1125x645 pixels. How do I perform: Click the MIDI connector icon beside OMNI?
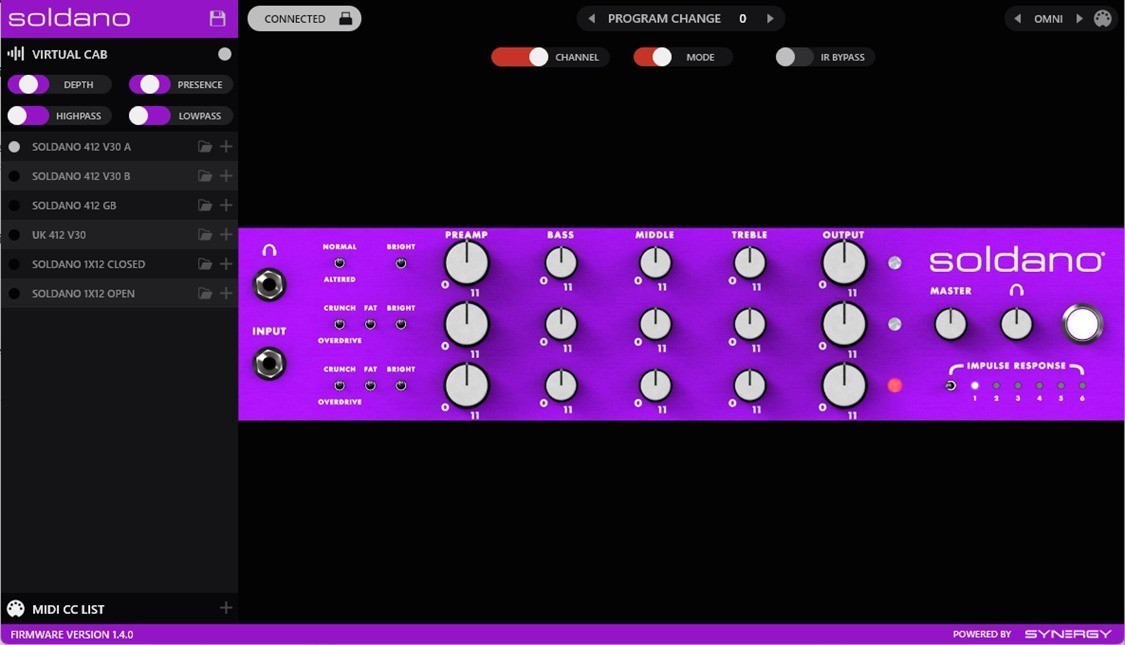point(1102,18)
